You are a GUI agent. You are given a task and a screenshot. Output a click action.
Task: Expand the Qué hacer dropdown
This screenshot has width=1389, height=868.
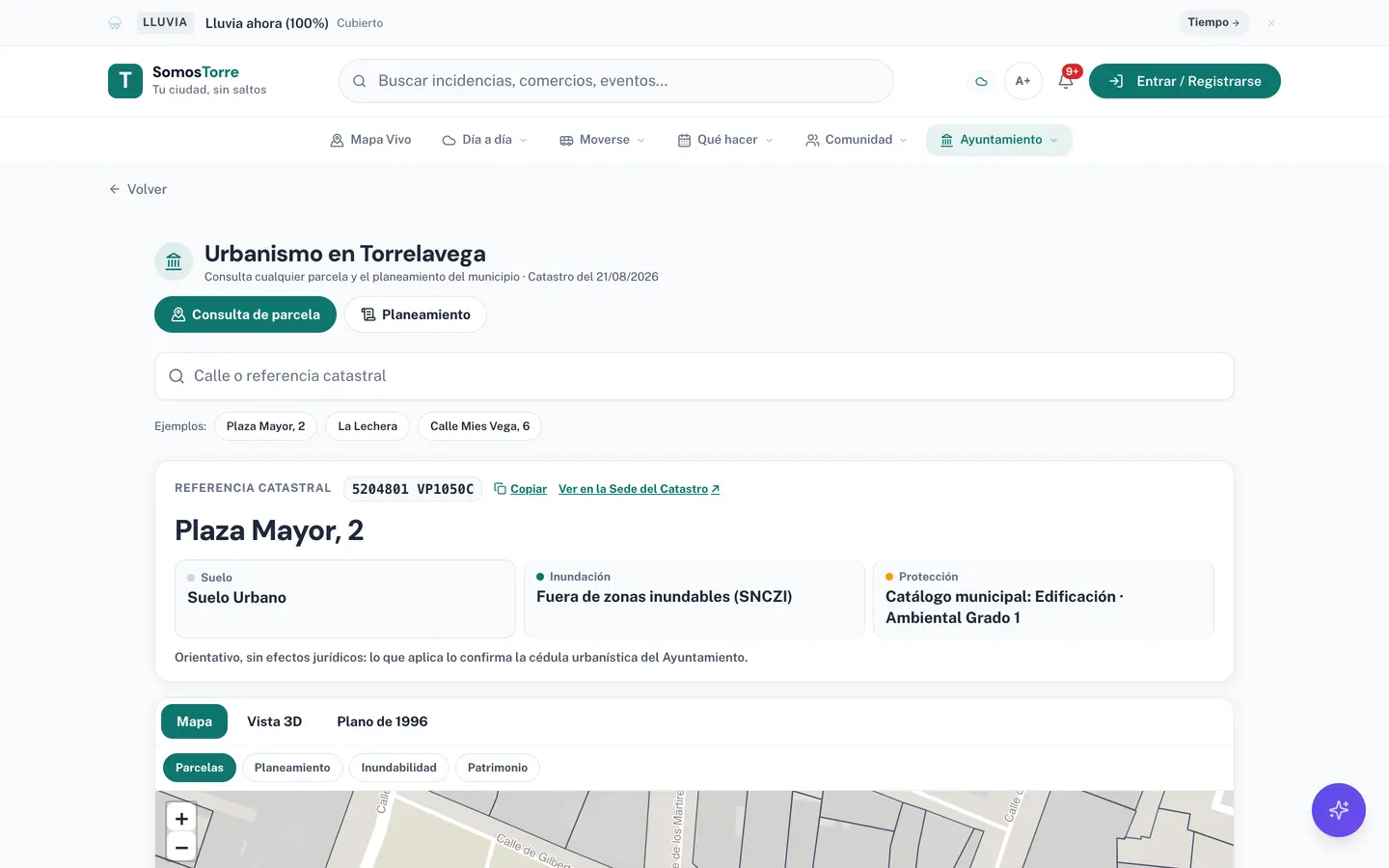[x=725, y=140]
